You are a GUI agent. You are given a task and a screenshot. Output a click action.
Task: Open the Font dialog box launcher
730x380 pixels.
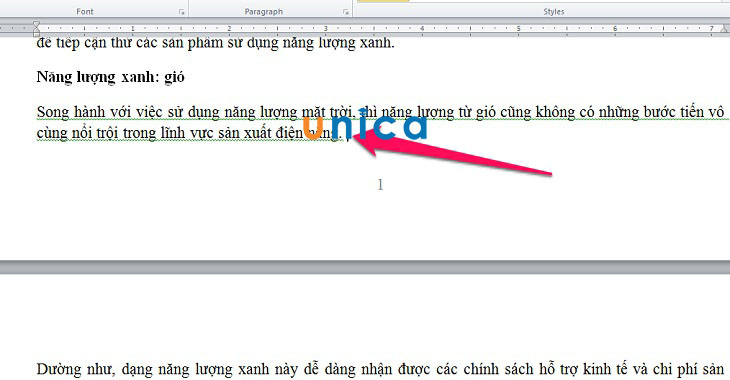(182, 12)
